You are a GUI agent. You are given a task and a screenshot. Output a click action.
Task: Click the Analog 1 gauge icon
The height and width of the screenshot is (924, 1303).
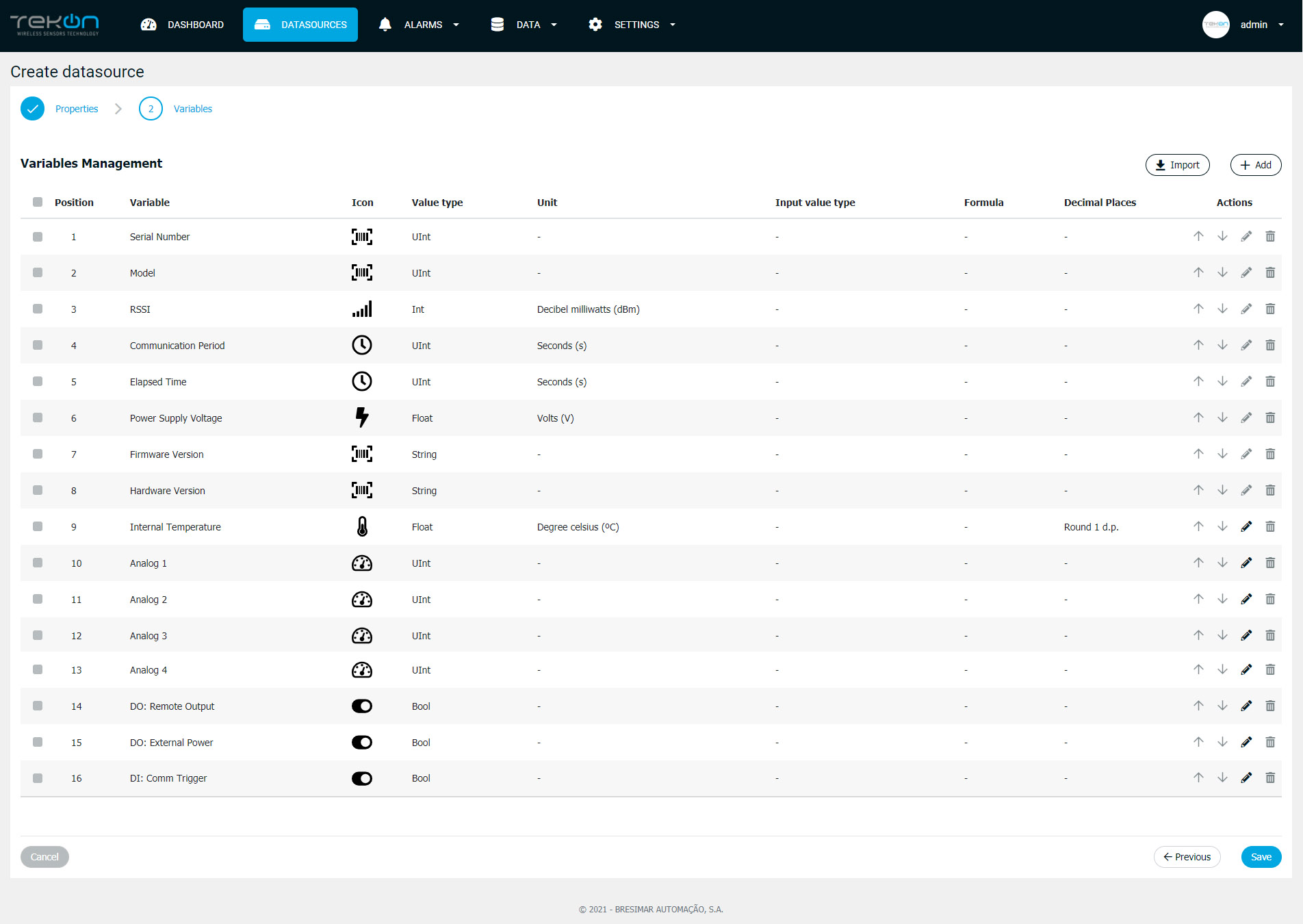[x=362, y=563]
